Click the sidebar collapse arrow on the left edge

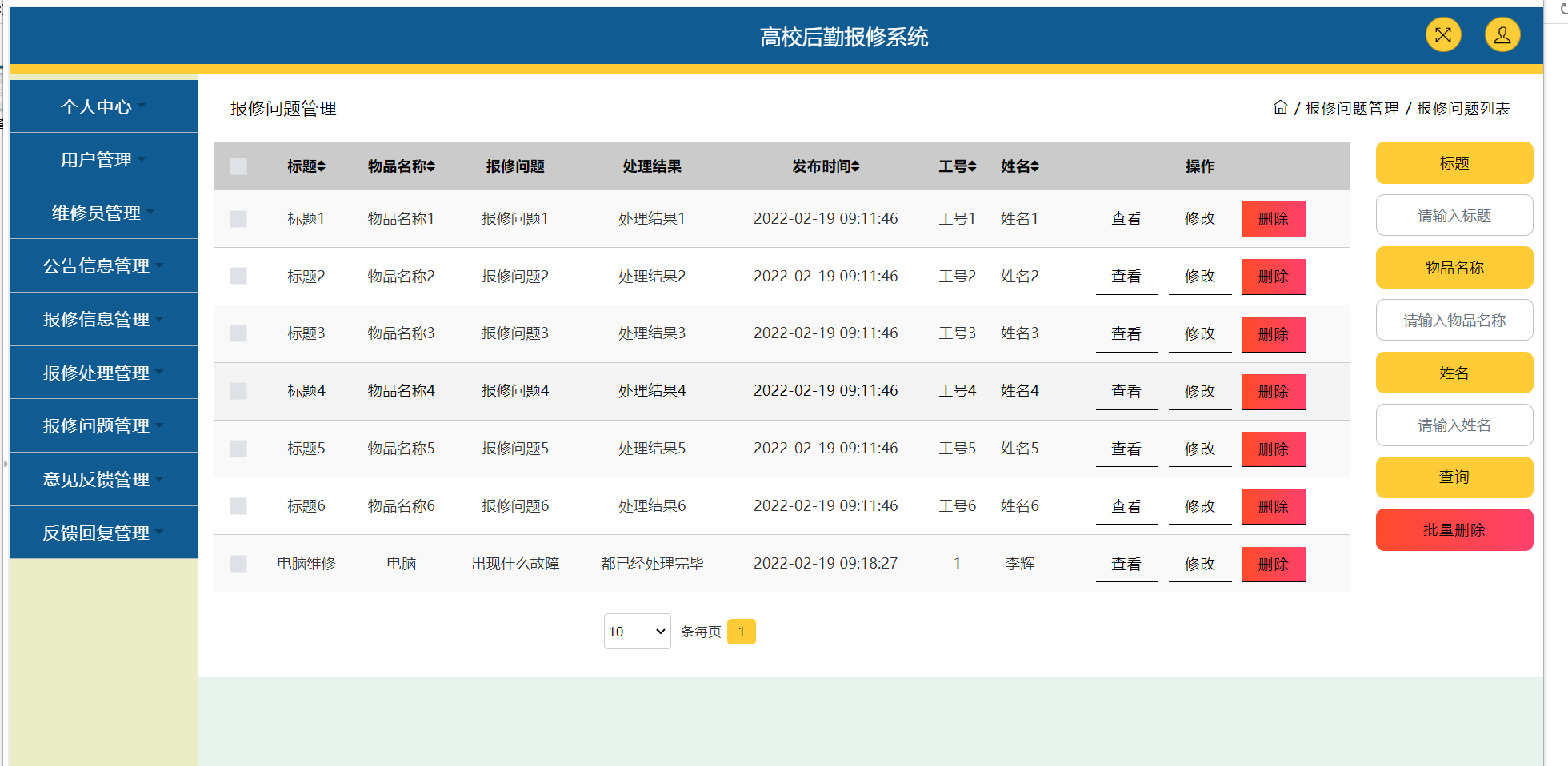6,464
